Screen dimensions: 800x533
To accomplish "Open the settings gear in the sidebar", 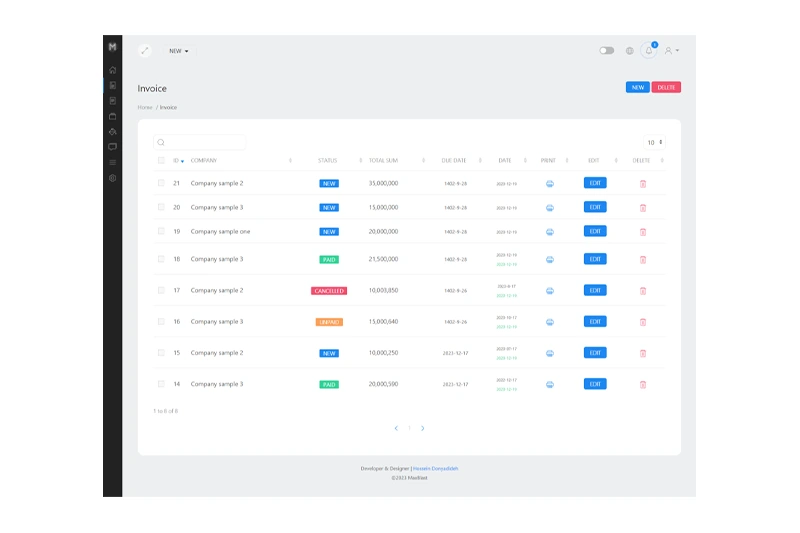I will pos(113,178).
